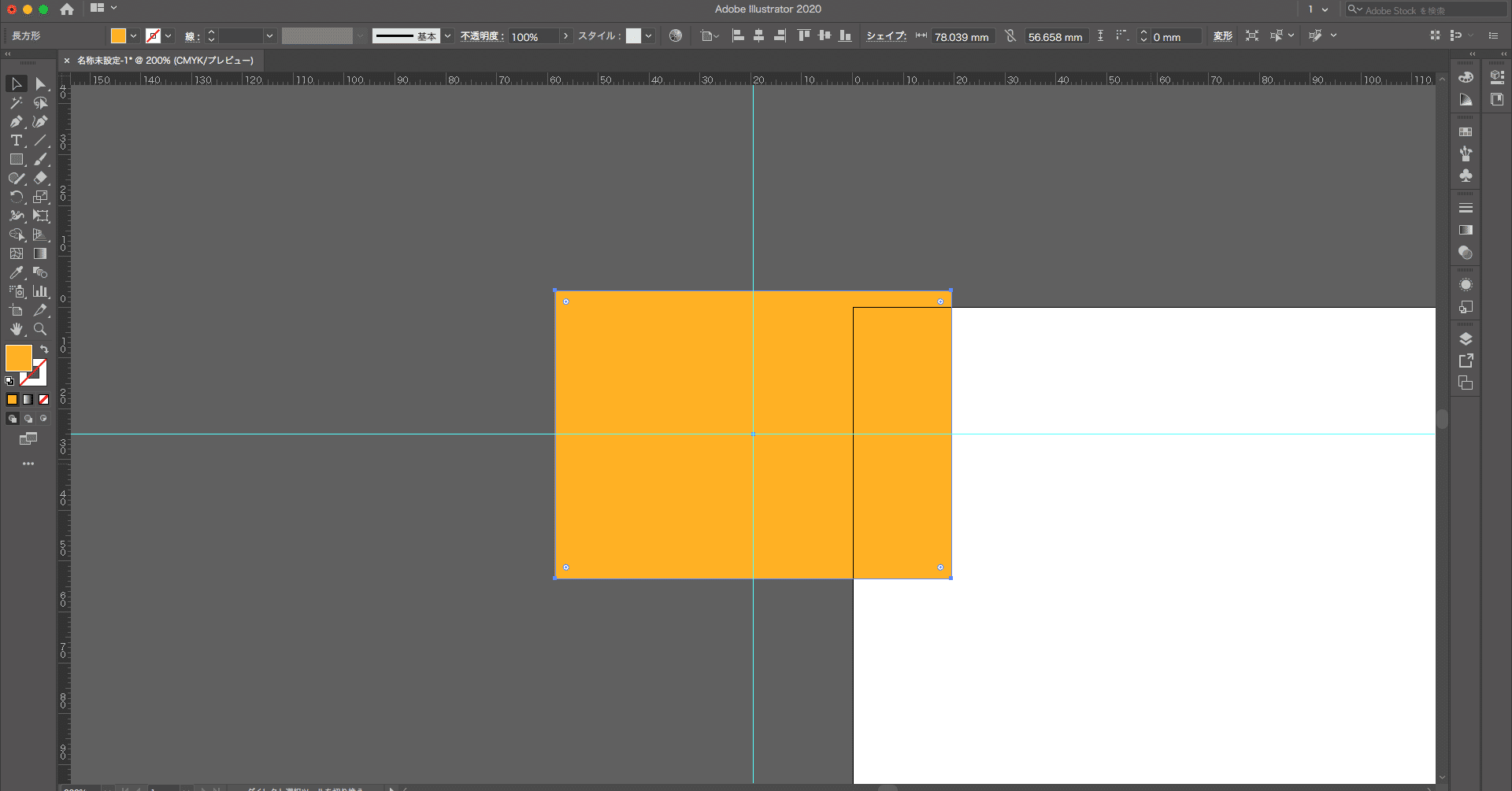Viewport: 1512px width, 791px height.
Task: Open Layers panel icon
Action: (x=1466, y=339)
